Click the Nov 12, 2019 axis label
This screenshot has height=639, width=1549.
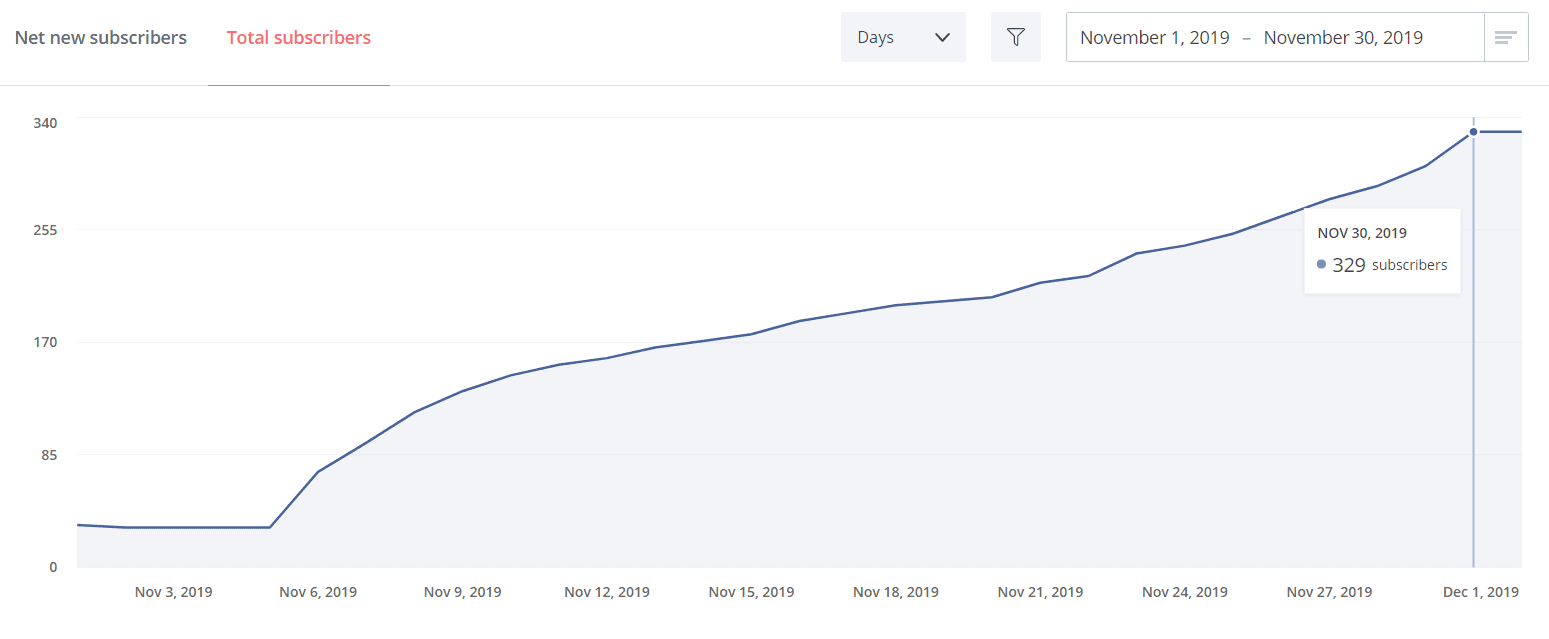[x=607, y=592]
